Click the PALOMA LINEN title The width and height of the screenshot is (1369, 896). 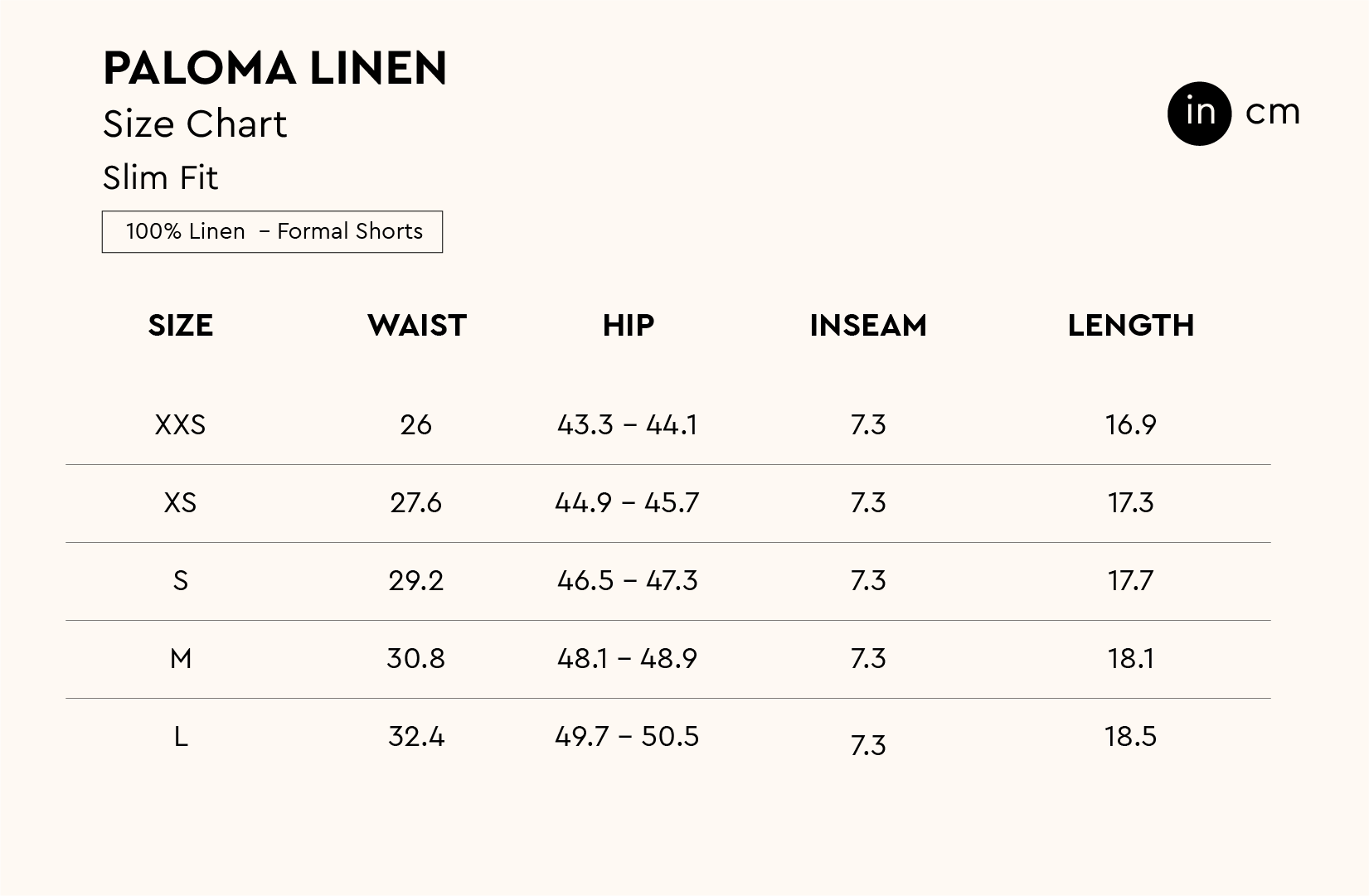pos(275,68)
